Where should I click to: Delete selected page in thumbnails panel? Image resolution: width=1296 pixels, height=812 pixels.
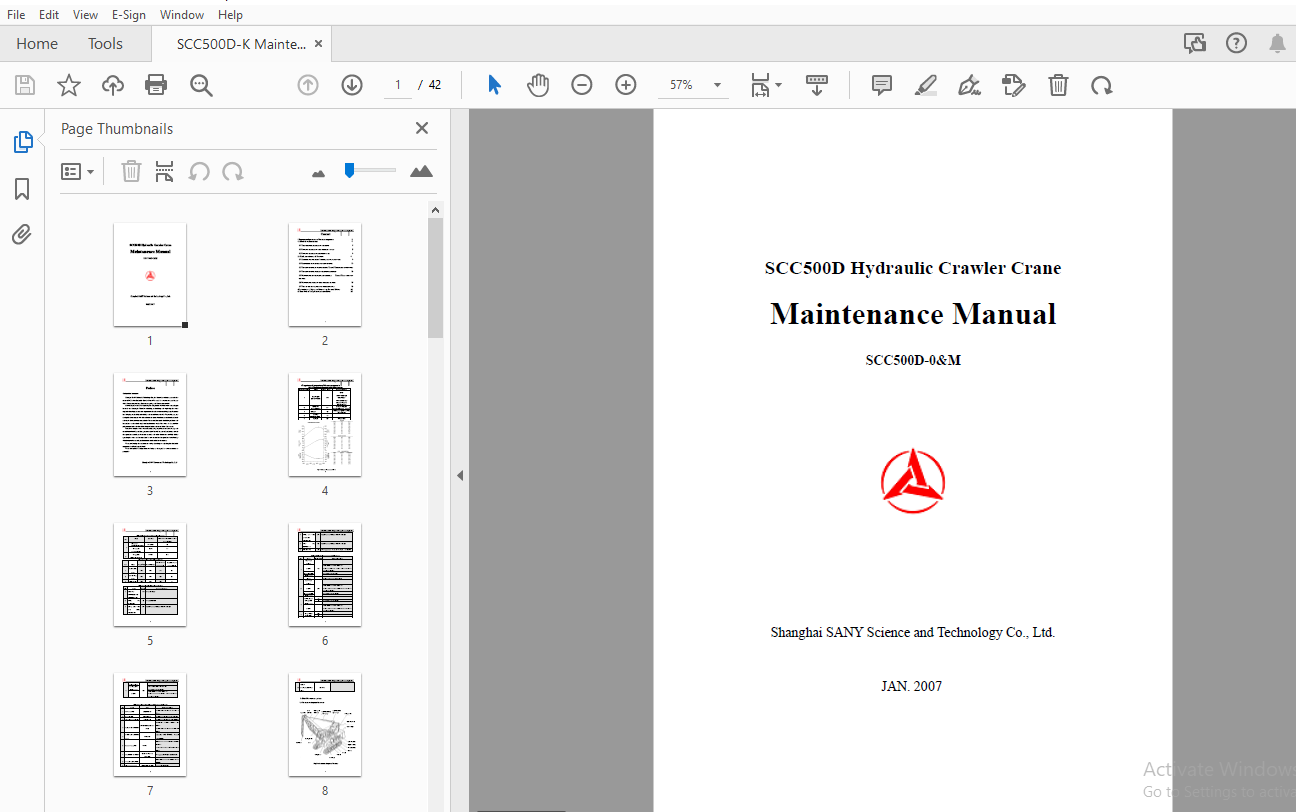coord(131,172)
